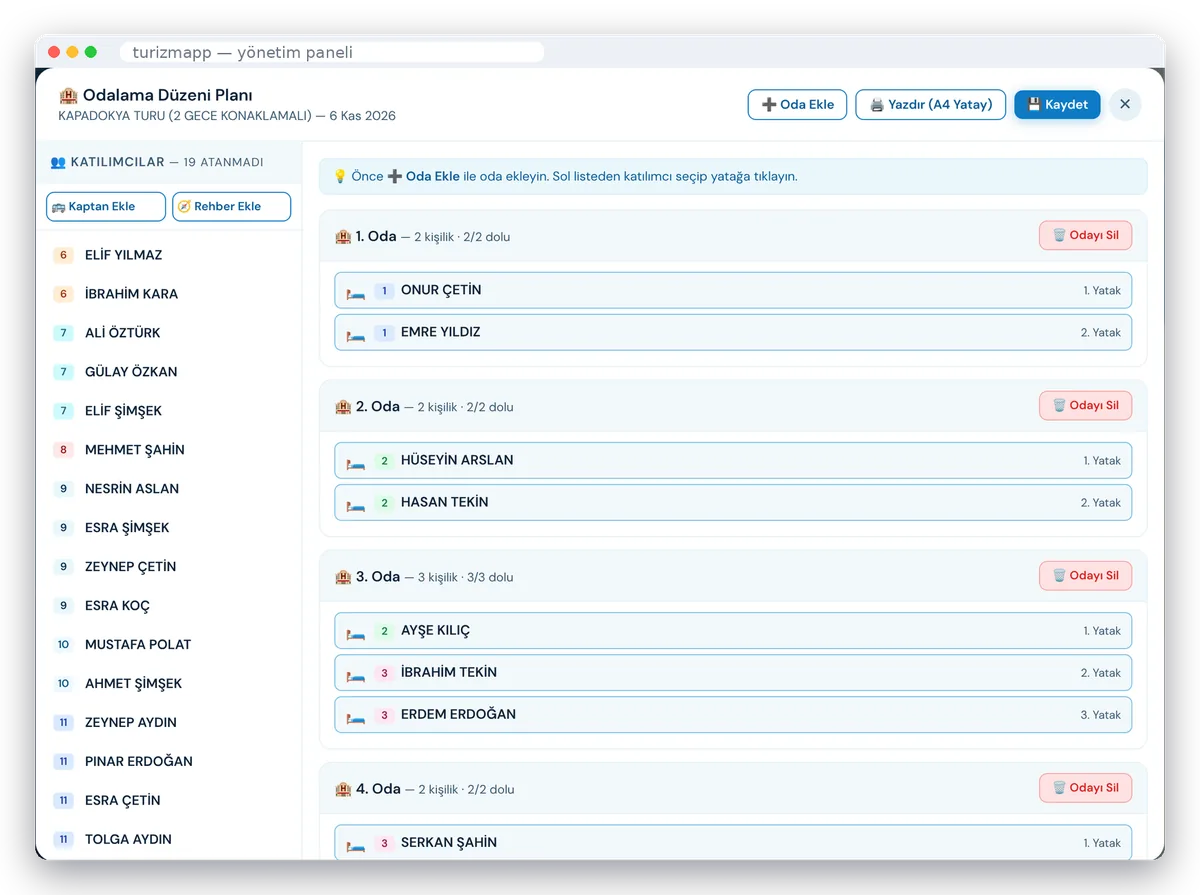The height and width of the screenshot is (895, 1200).
Task: Delete 1. Oda with Odayı Sil
Action: point(1085,236)
